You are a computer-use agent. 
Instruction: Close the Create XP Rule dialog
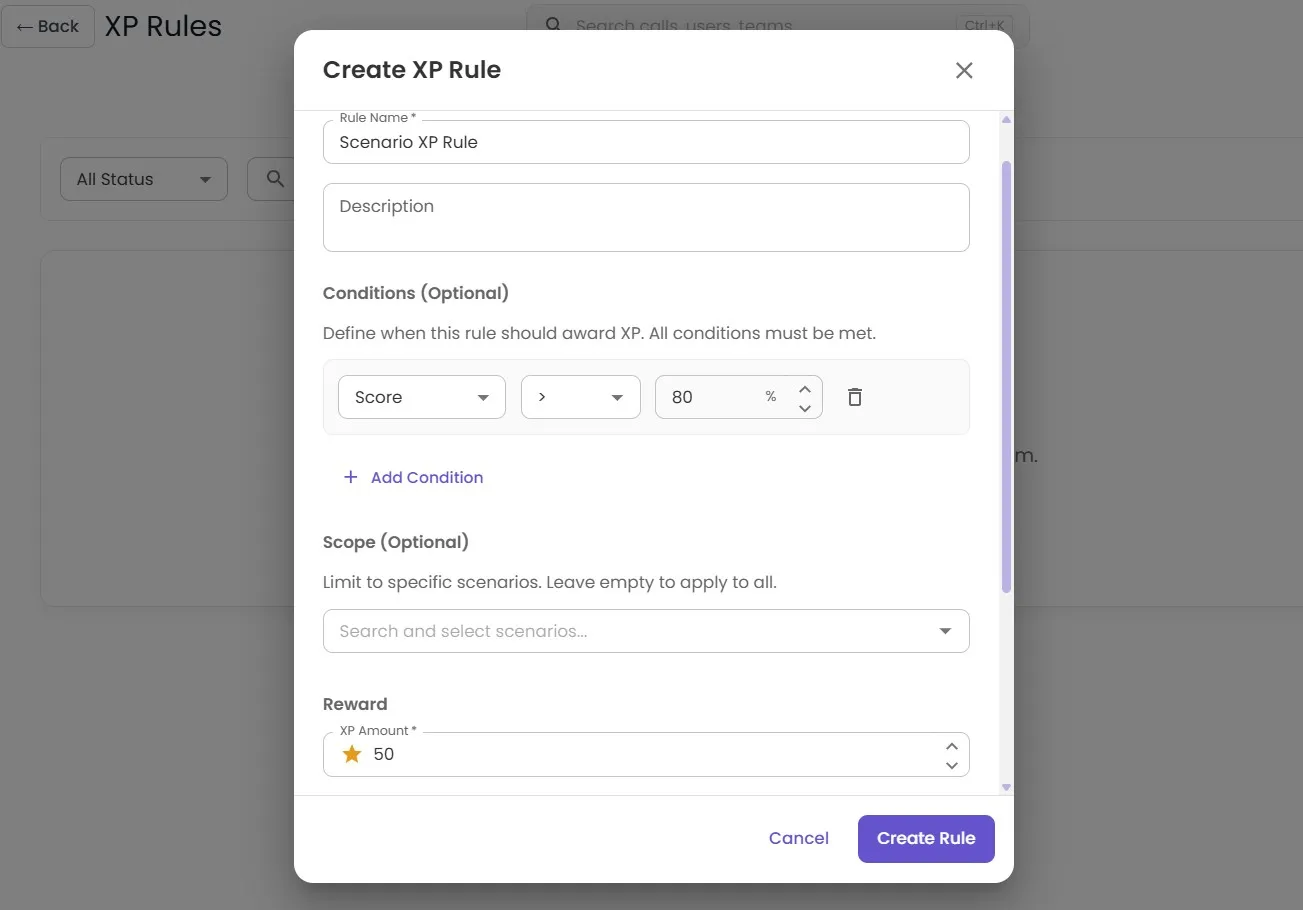click(x=963, y=70)
